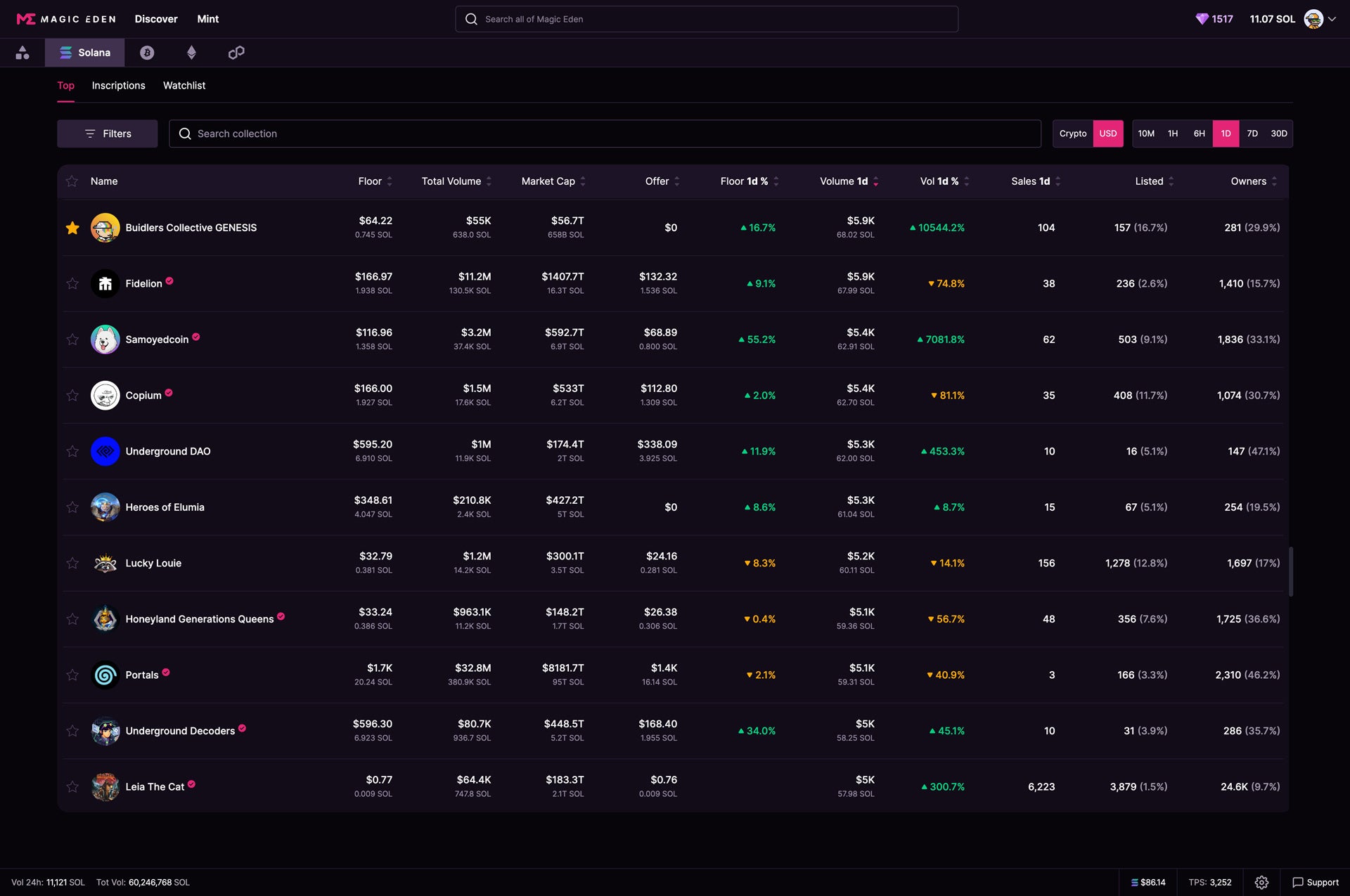
Task: Switch to the Bitcoin chain icon
Action: (147, 53)
